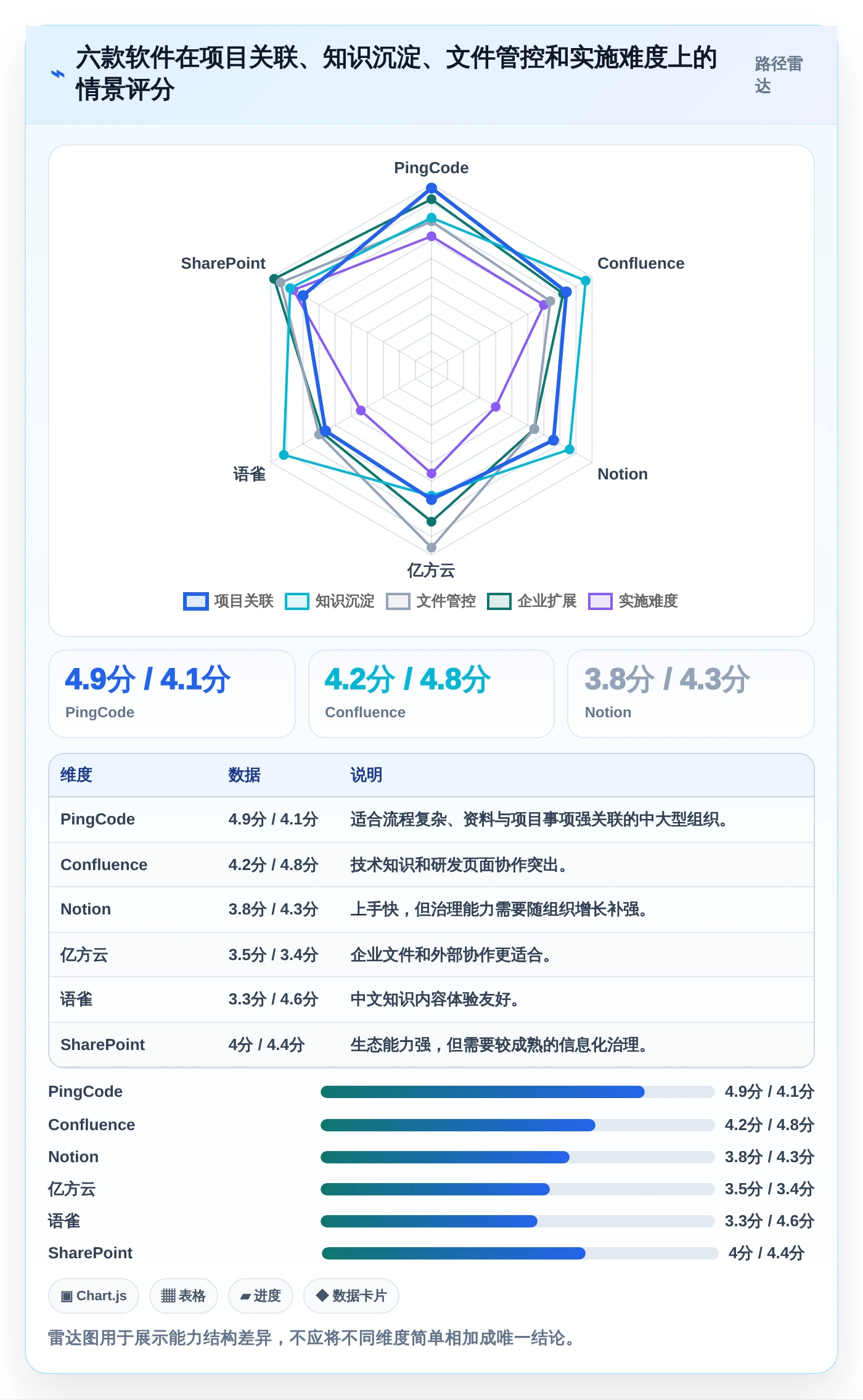Toggle the 企业扩展 legend swatch
The width and height of the screenshot is (863, 1400).
(x=499, y=601)
